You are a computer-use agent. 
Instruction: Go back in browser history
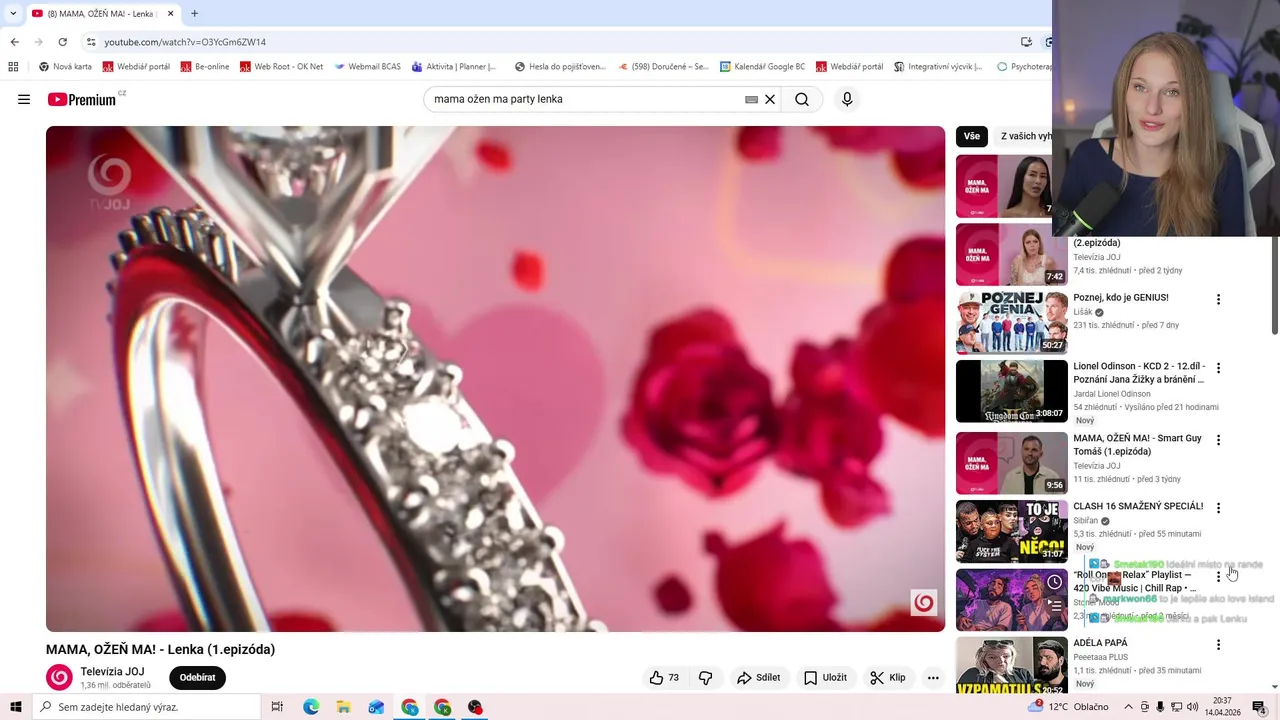click(14, 42)
